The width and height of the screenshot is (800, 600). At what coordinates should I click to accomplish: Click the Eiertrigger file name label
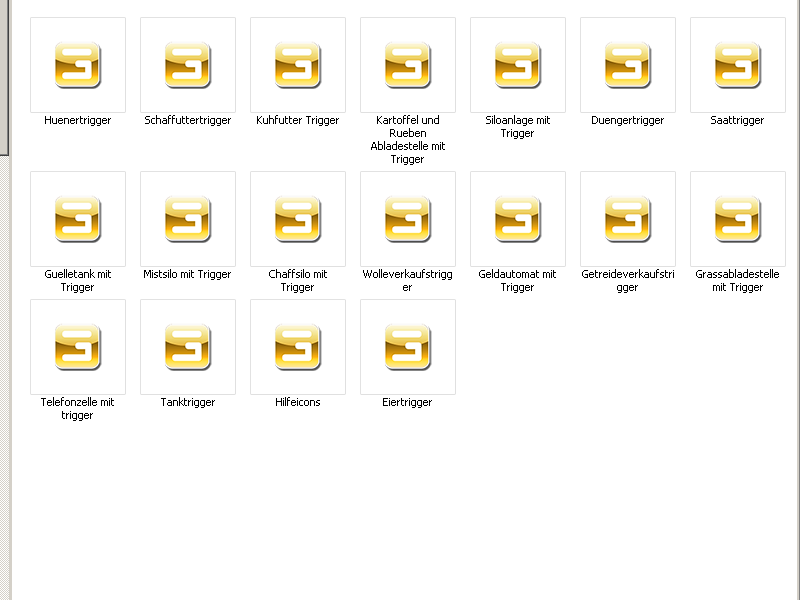pos(407,403)
